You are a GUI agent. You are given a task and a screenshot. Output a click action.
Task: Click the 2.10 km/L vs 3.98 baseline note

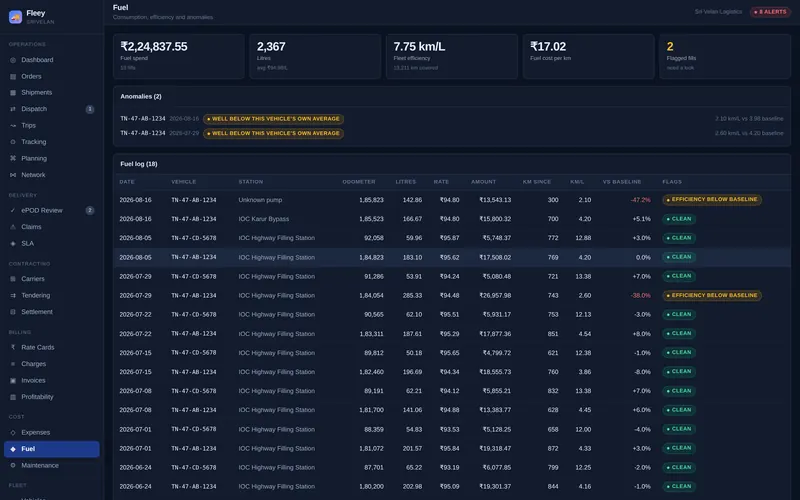[749, 119]
